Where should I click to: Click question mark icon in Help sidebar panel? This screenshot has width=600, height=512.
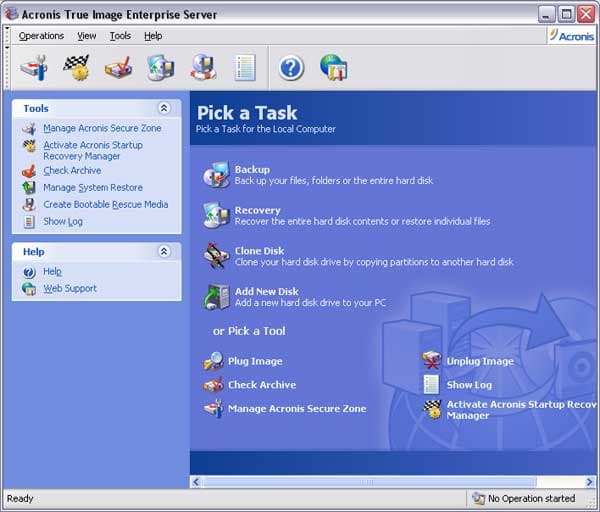pyautogui.click(x=29, y=272)
